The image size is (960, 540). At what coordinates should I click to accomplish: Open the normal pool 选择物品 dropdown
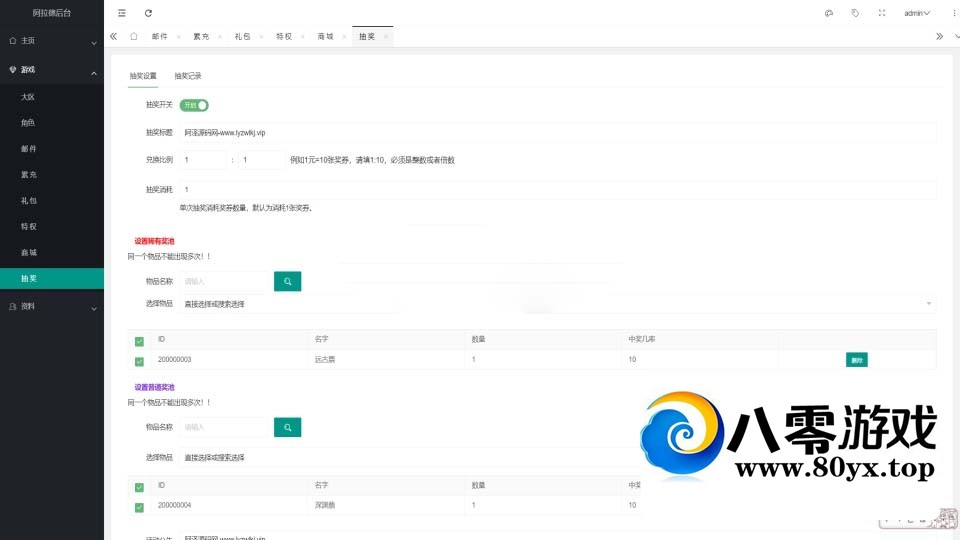[x=410, y=457]
